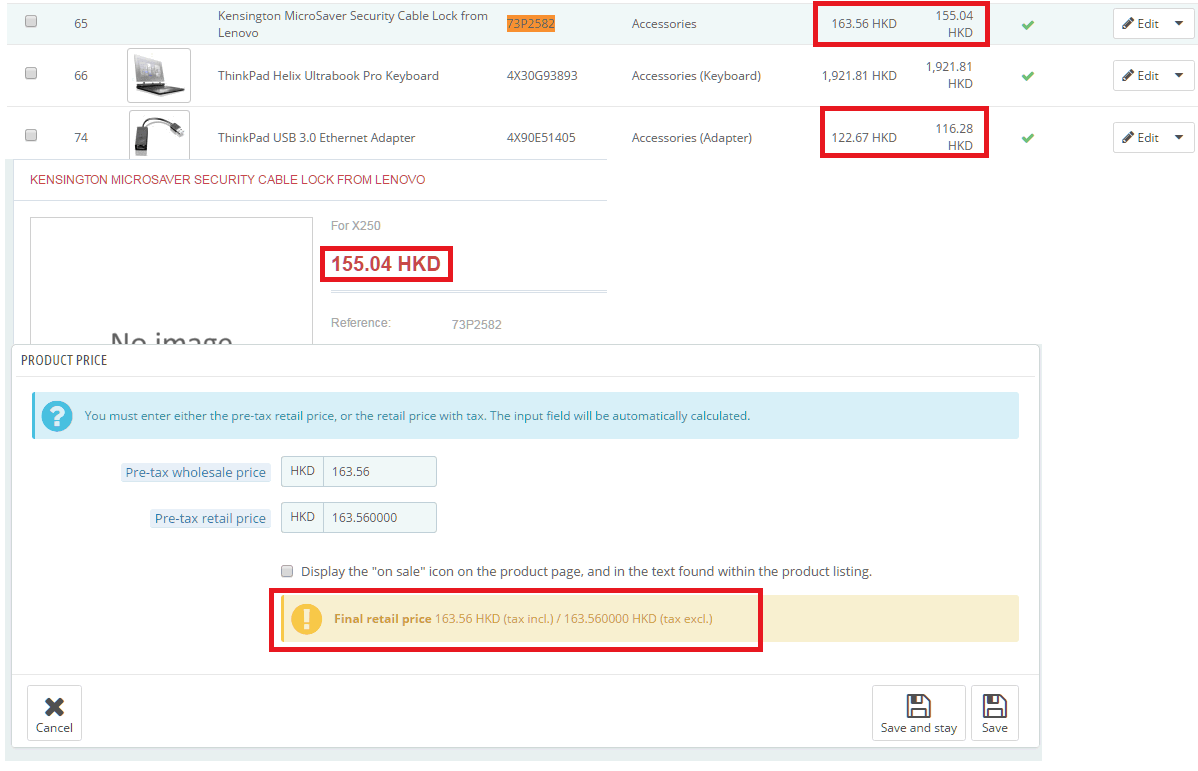This screenshot has width=1198, height=771.
Task: Click the 1,921.81 HKD base price cell
Action: [859, 76]
